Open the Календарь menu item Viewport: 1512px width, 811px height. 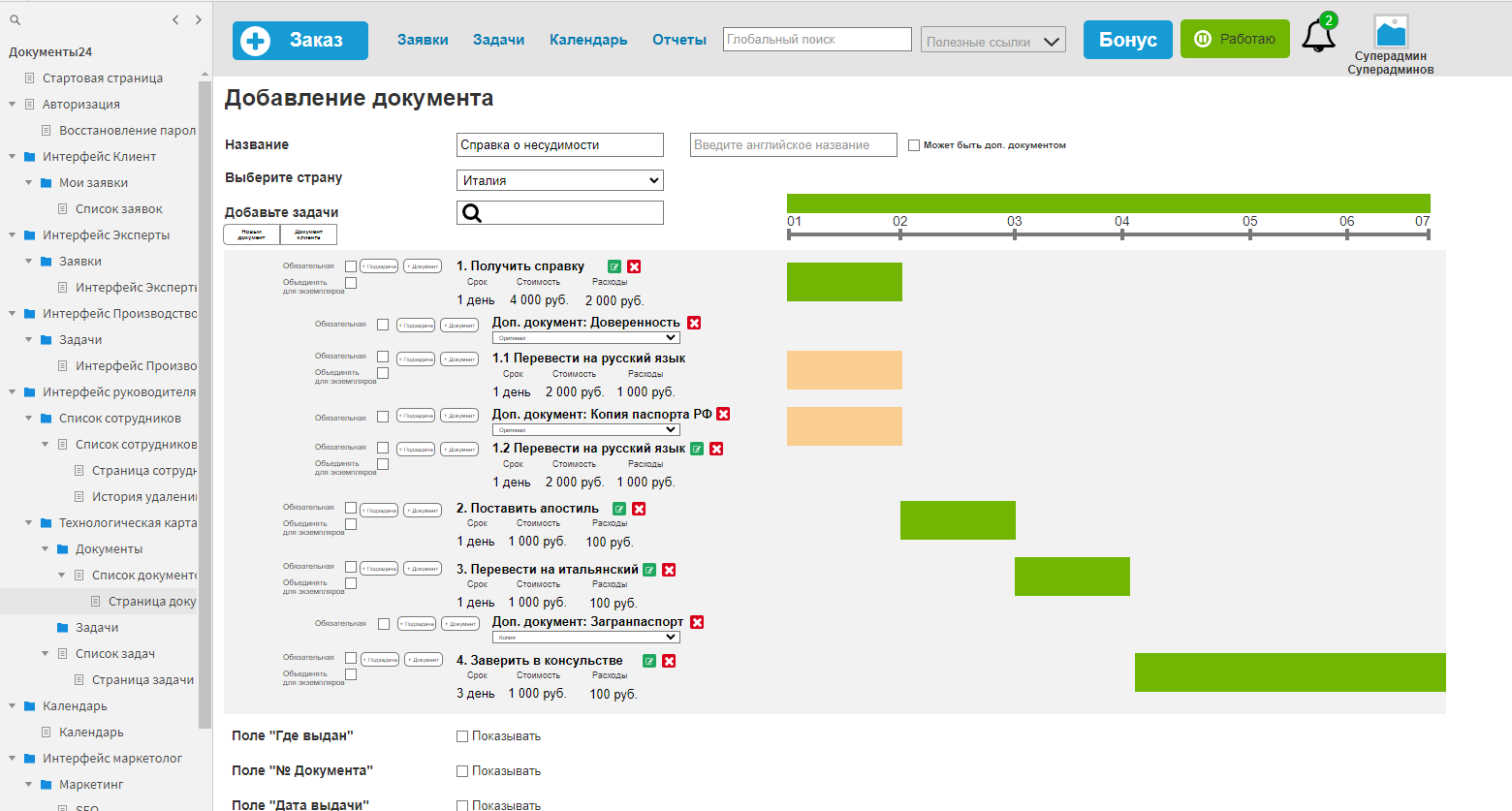(588, 40)
